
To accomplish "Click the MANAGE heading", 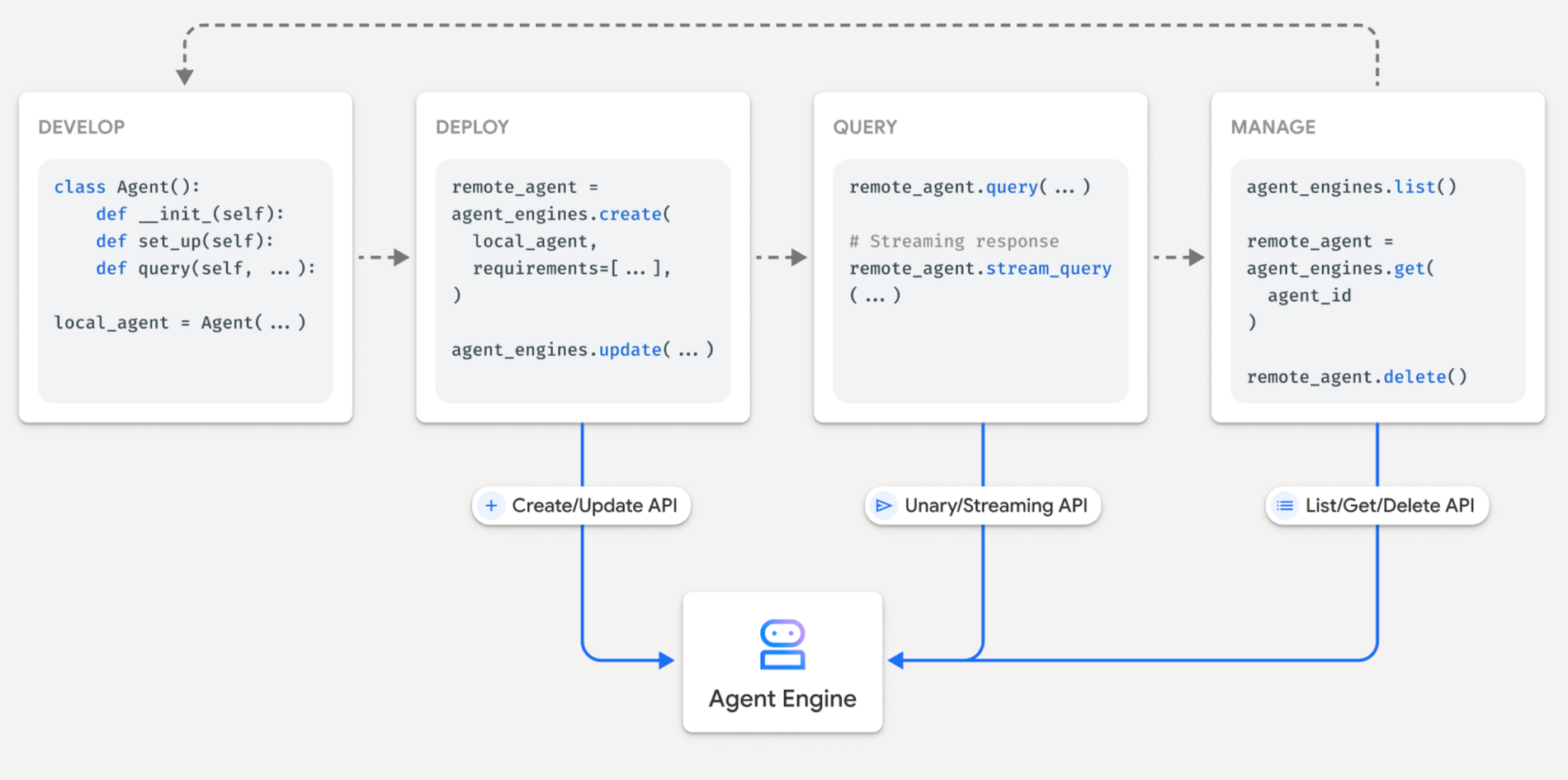I will (1273, 127).
